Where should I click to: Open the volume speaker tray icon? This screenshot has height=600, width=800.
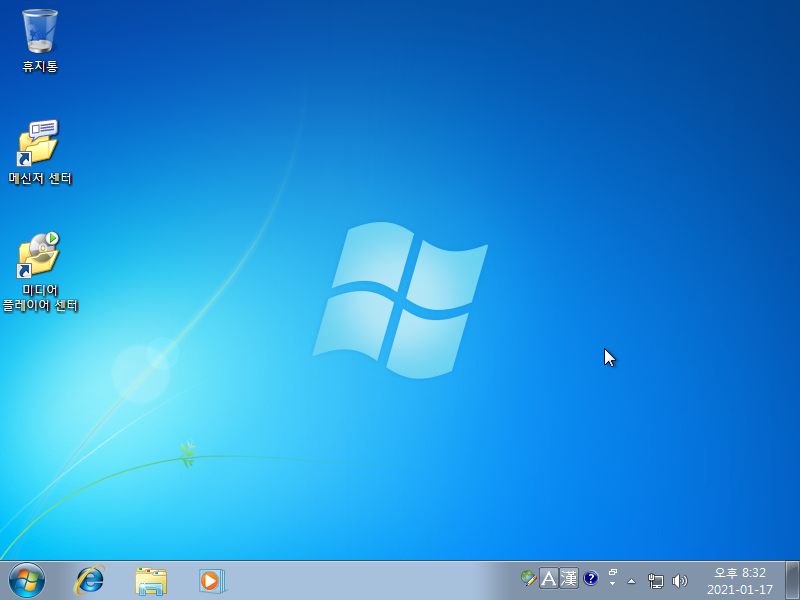pyautogui.click(x=680, y=581)
